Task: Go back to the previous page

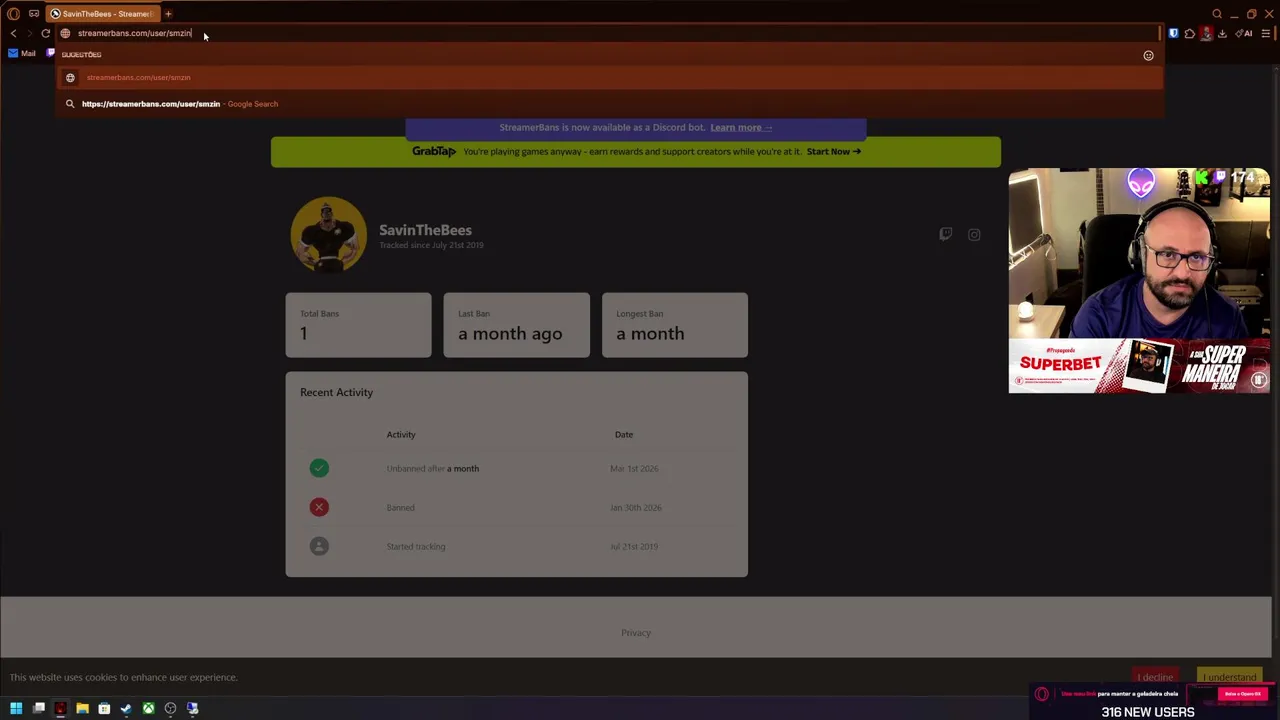Action: coord(13,33)
